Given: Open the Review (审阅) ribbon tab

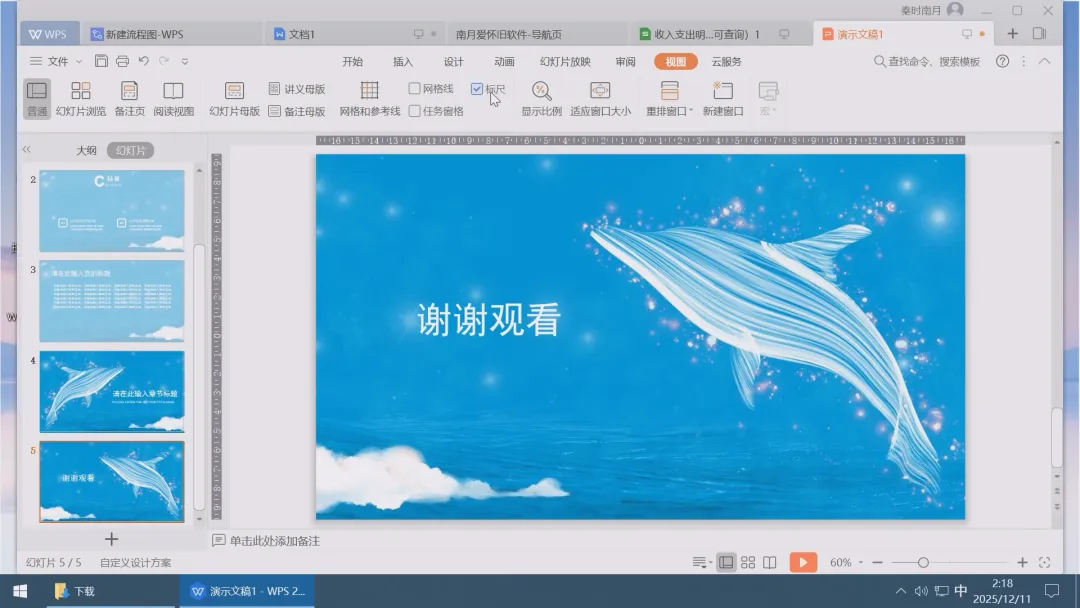Looking at the screenshot, I should pyautogui.click(x=625, y=61).
